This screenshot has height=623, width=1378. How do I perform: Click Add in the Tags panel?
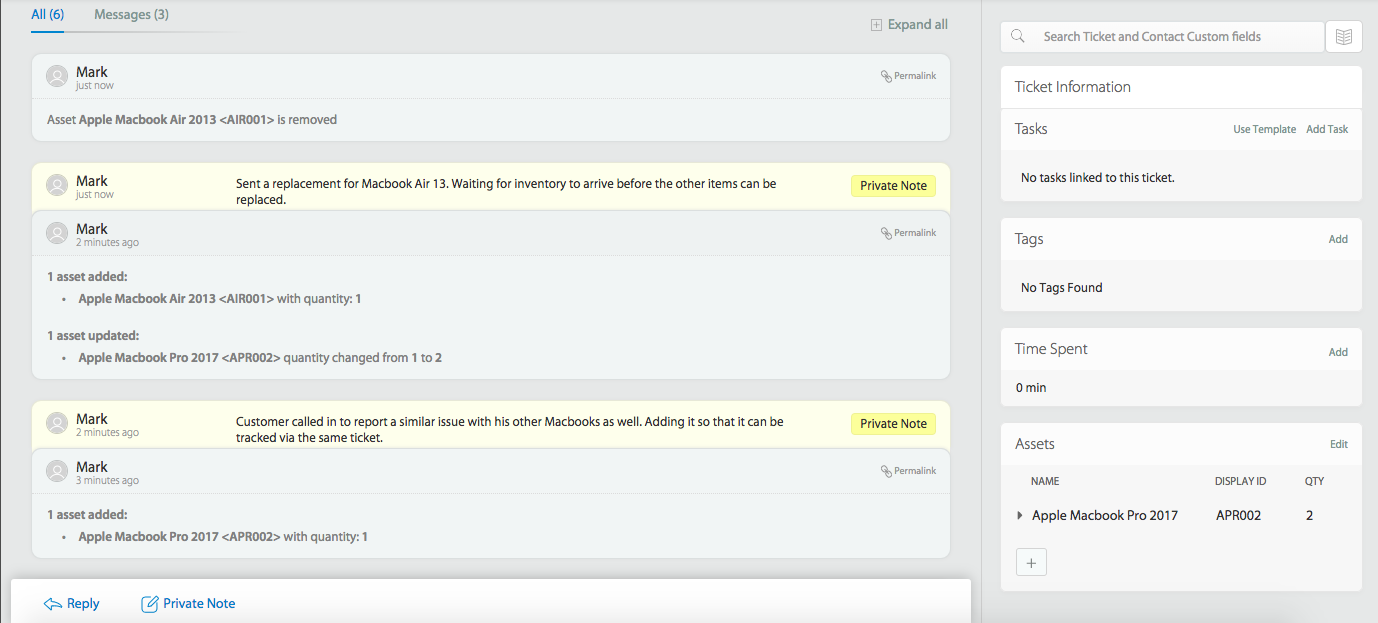(1338, 240)
